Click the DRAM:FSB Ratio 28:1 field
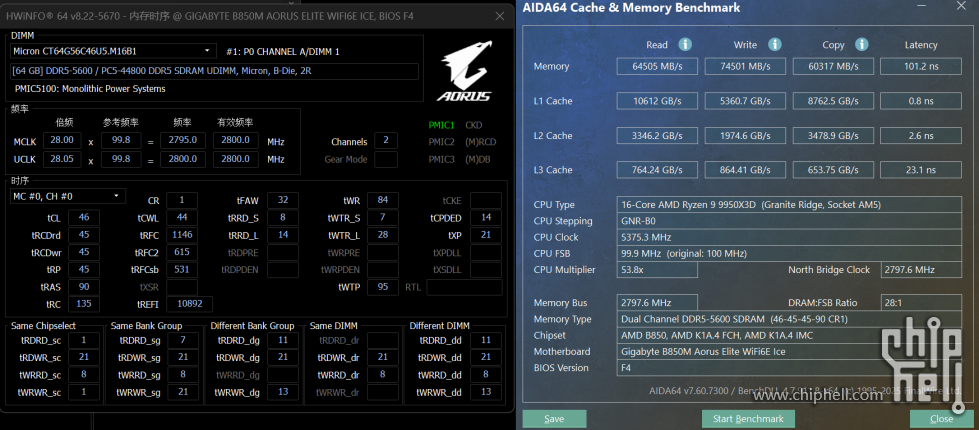Viewport: 979px width, 430px height. click(x=921, y=303)
